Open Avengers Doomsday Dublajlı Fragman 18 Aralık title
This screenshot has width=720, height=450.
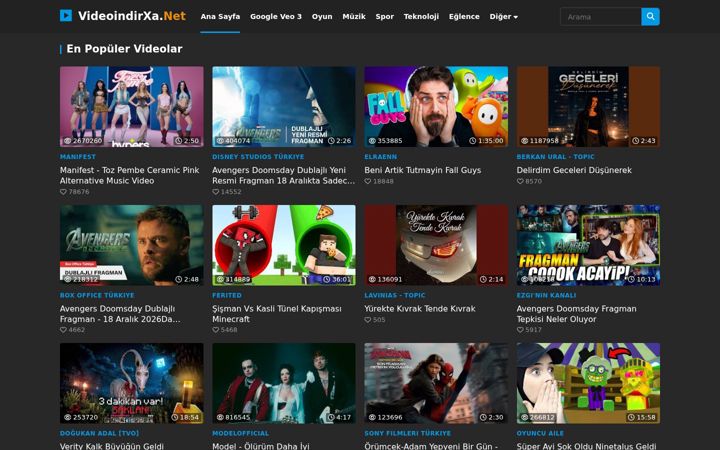tap(120, 314)
